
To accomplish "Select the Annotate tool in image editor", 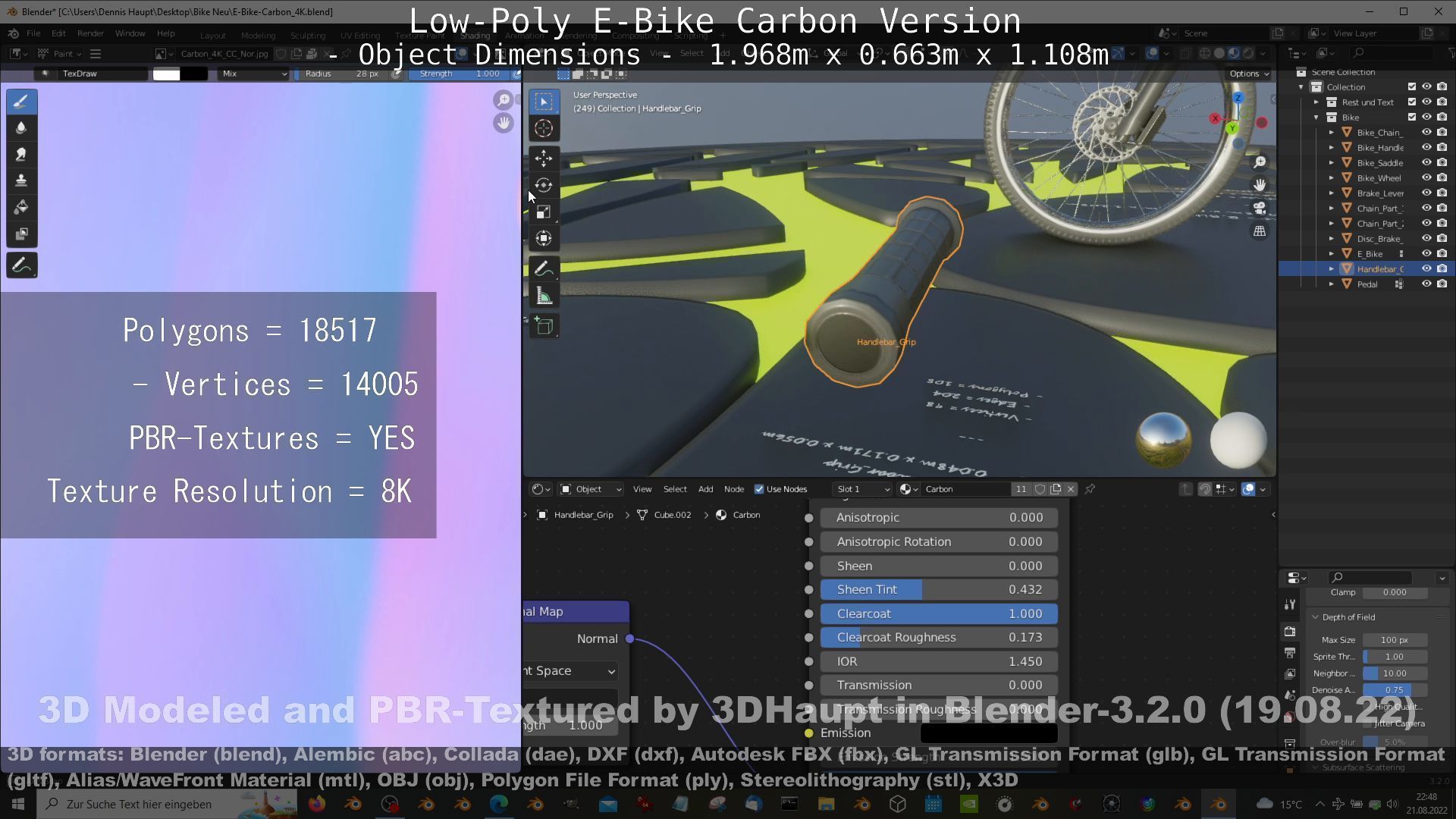I will 21,265.
